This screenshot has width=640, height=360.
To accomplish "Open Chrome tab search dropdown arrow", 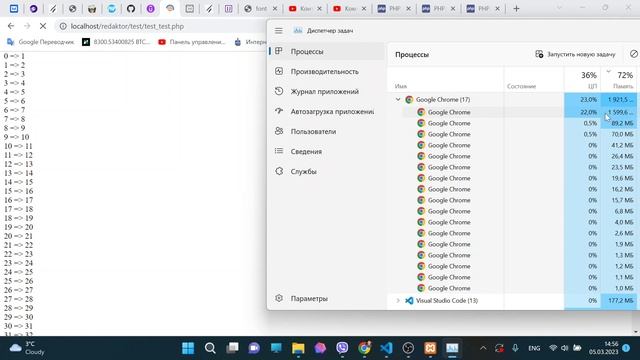I will [559, 8].
